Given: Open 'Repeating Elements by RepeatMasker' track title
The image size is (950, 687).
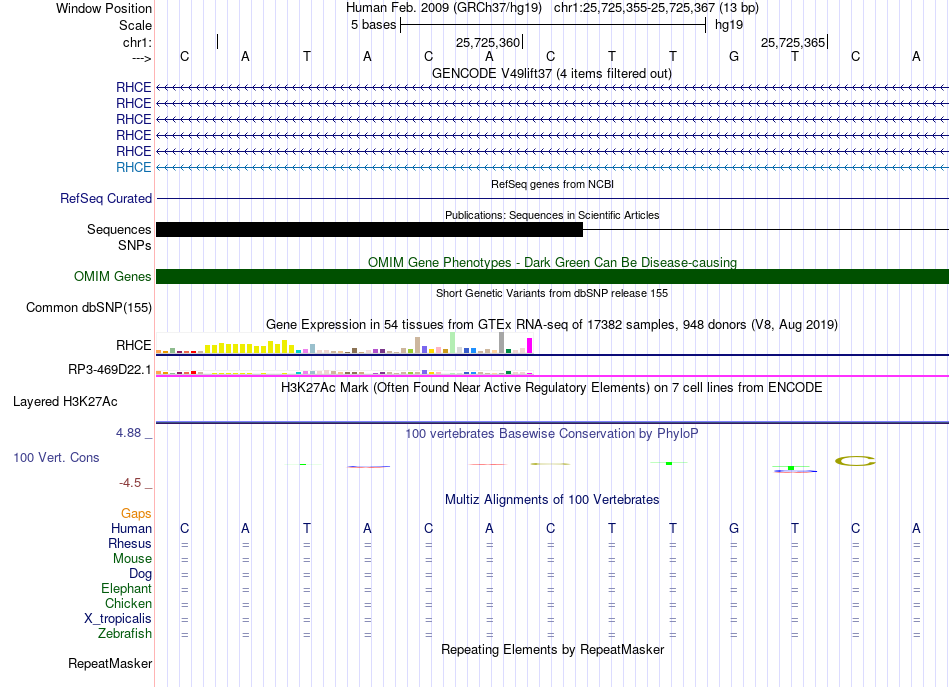Looking at the screenshot, I should pyautogui.click(x=552, y=649).
